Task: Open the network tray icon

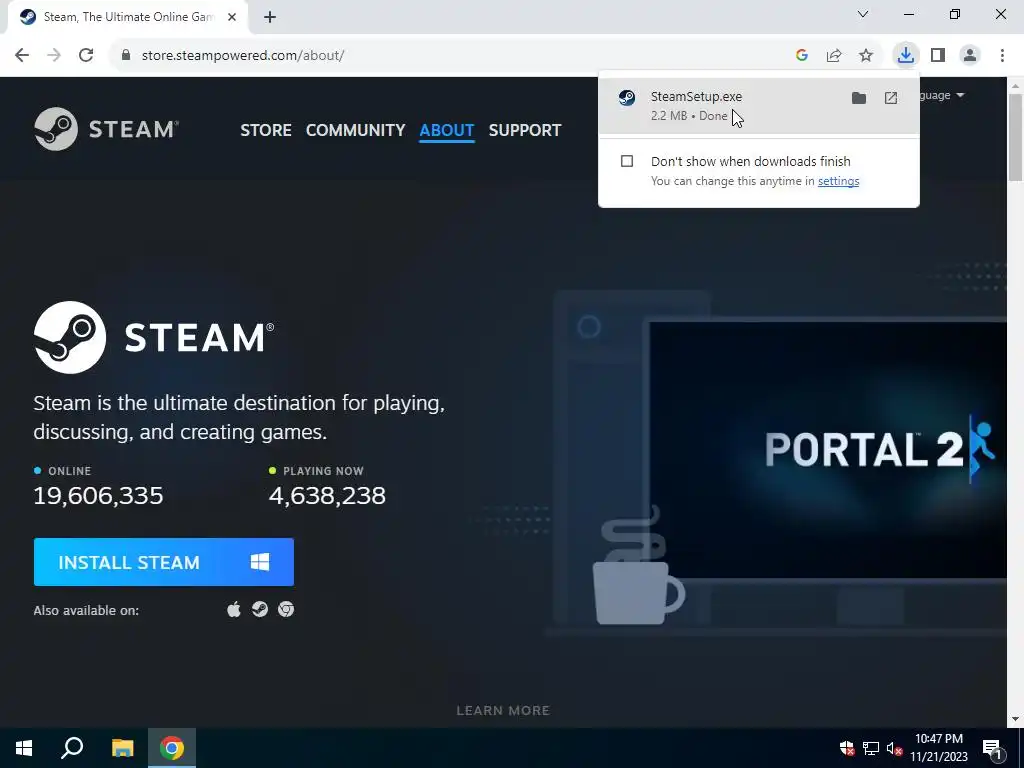Action: click(871, 748)
